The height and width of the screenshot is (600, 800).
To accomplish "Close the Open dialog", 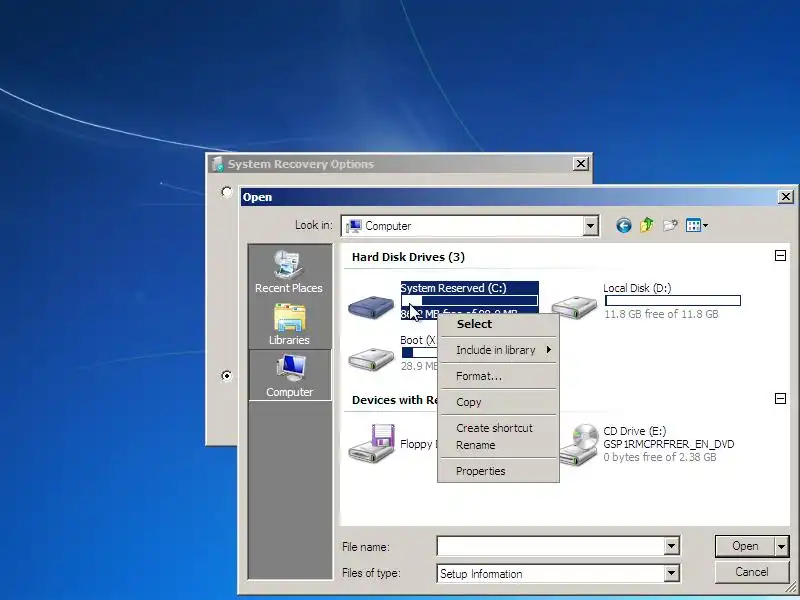I will point(786,196).
